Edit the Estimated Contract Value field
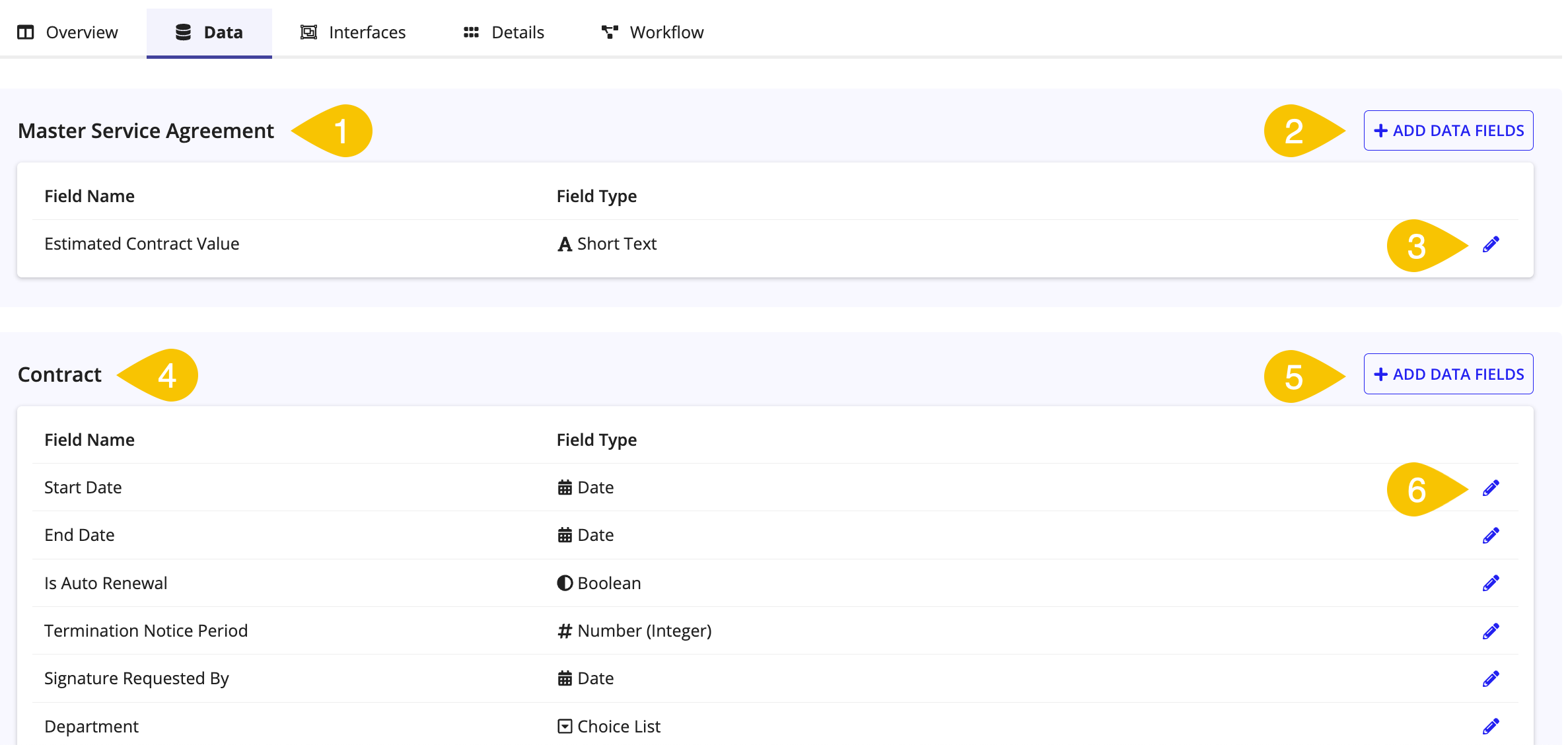Viewport: 1568px width, 745px height. [x=1491, y=244]
